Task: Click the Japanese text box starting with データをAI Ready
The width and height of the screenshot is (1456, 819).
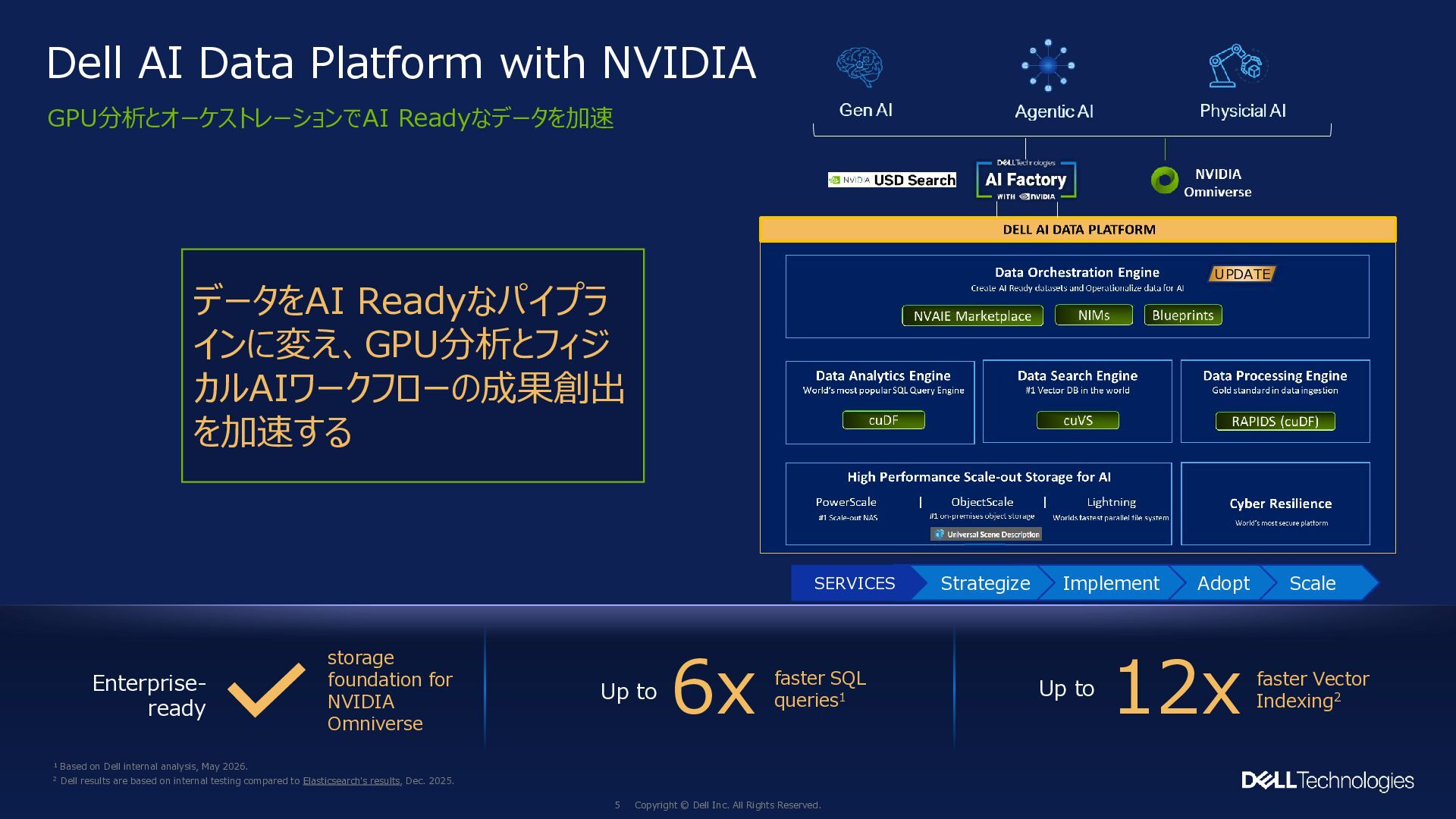Action: (413, 366)
